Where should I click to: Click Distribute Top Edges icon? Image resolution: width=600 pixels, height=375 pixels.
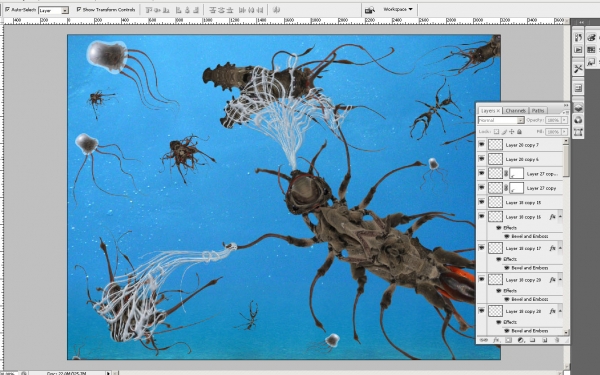(x=213, y=10)
